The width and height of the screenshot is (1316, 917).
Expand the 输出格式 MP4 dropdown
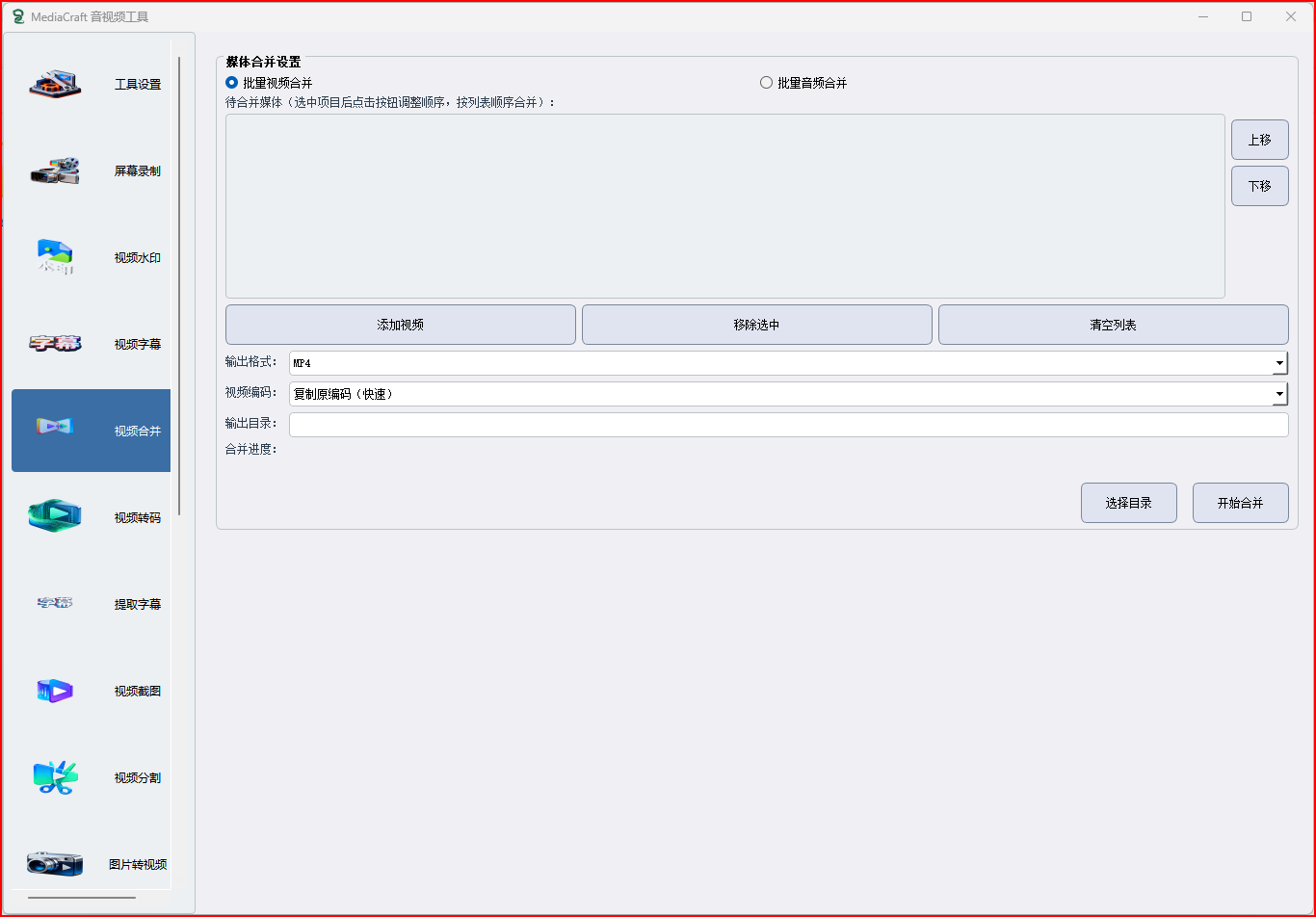click(x=1279, y=363)
